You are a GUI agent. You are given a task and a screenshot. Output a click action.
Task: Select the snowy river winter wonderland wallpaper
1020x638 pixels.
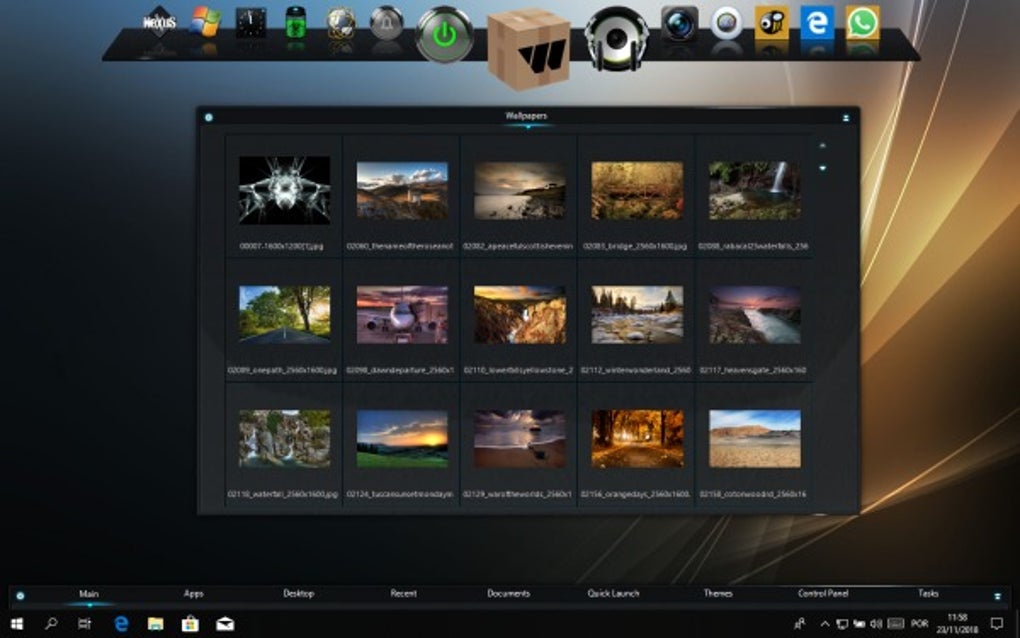[x=637, y=315]
